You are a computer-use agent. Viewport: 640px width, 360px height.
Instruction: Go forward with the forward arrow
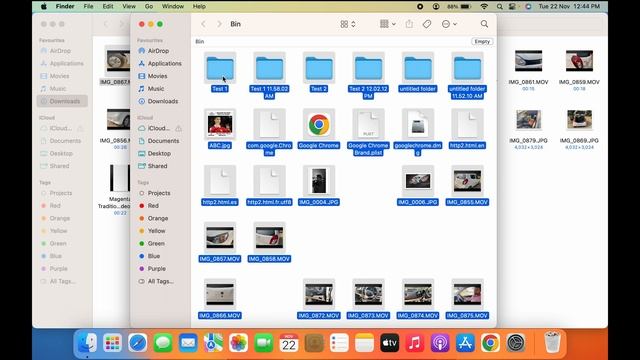pos(219,24)
